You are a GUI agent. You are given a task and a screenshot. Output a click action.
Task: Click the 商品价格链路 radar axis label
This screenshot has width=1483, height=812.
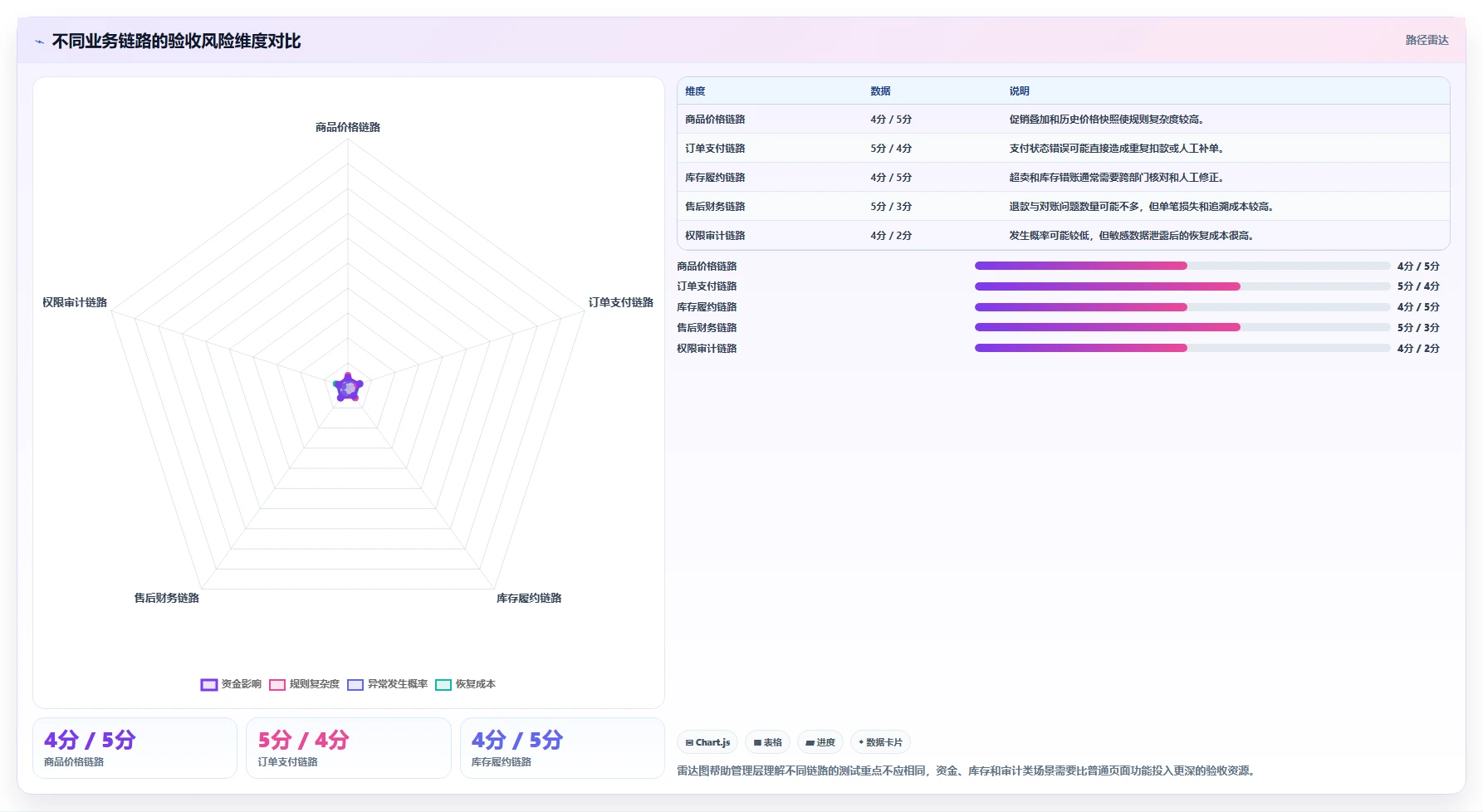point(348,127)
